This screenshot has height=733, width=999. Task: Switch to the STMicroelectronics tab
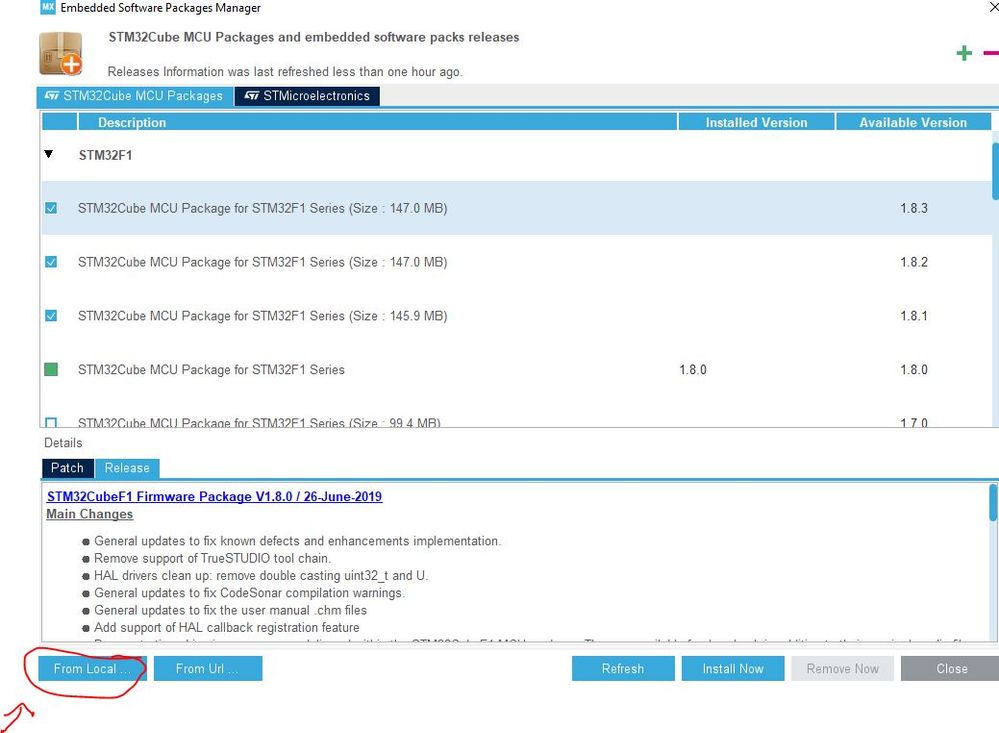tap(307, 96)
